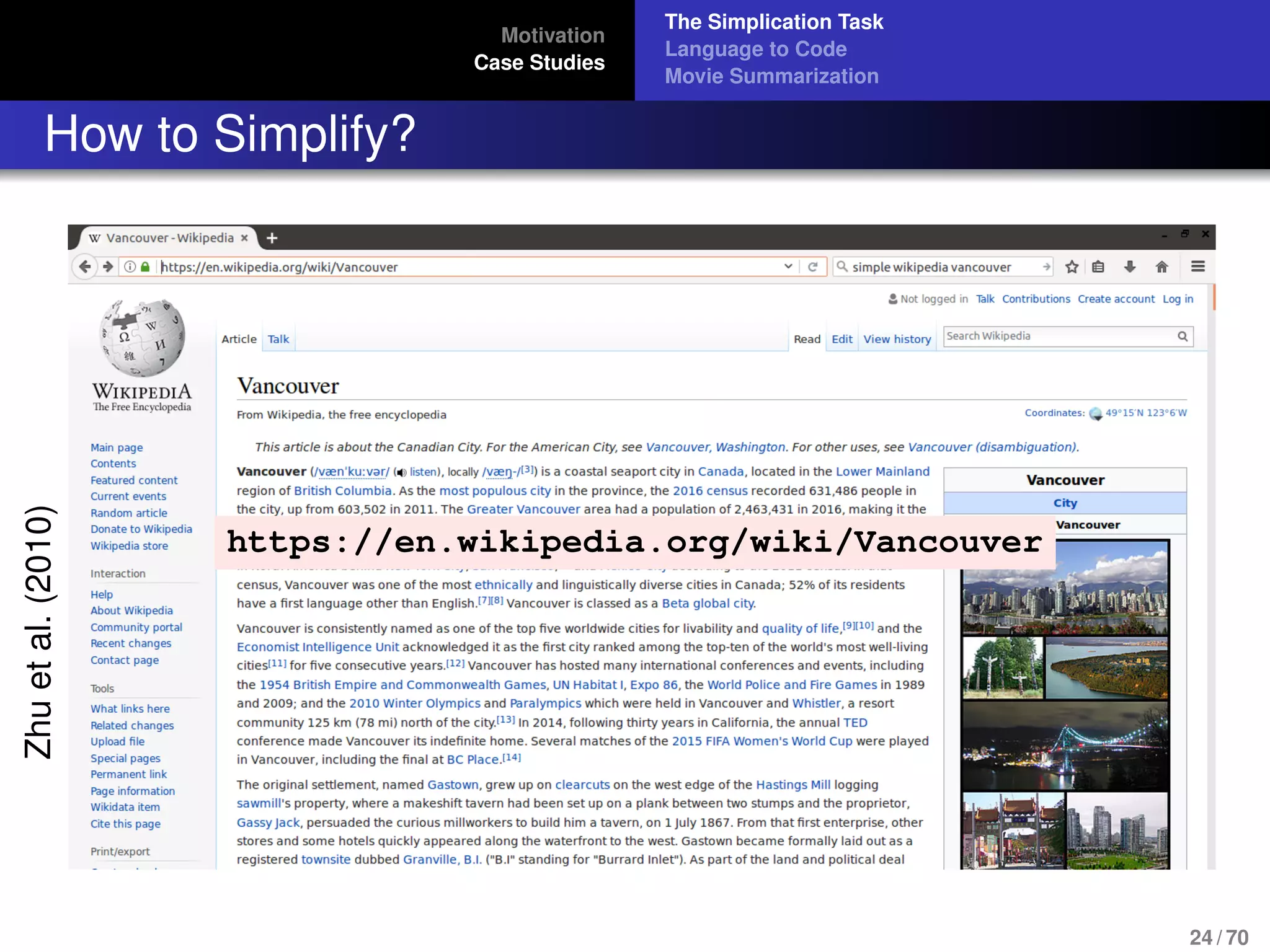Image resolution: width=1270 pixels, height=952 pixels.
Task: Click the browser back arrow button
Action: coord(85,267)
